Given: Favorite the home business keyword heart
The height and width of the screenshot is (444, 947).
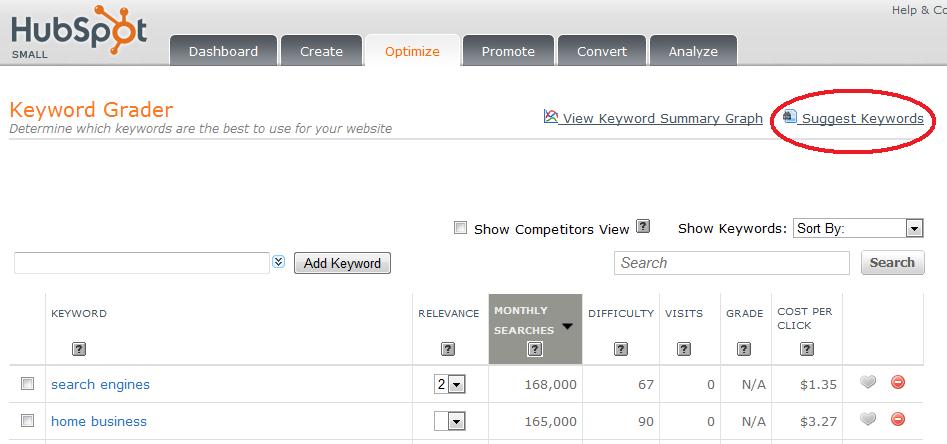Looking at the screenshot, I should [x=868, y=419].
